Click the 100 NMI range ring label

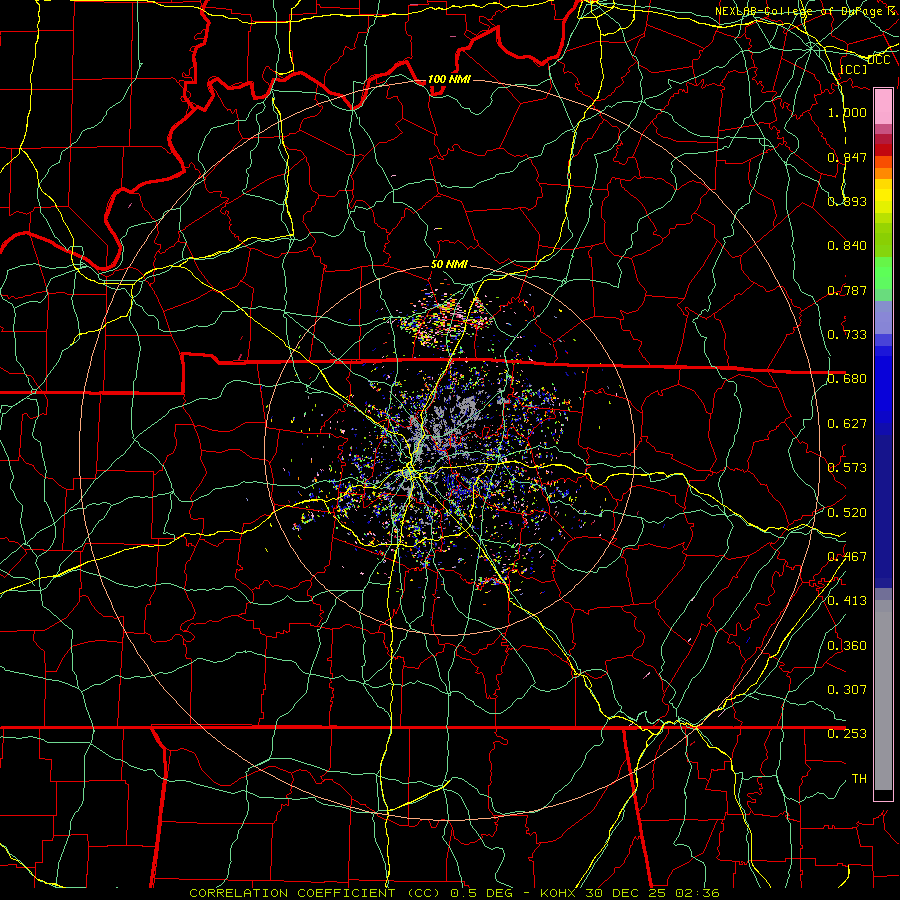(x=449, y=79)
